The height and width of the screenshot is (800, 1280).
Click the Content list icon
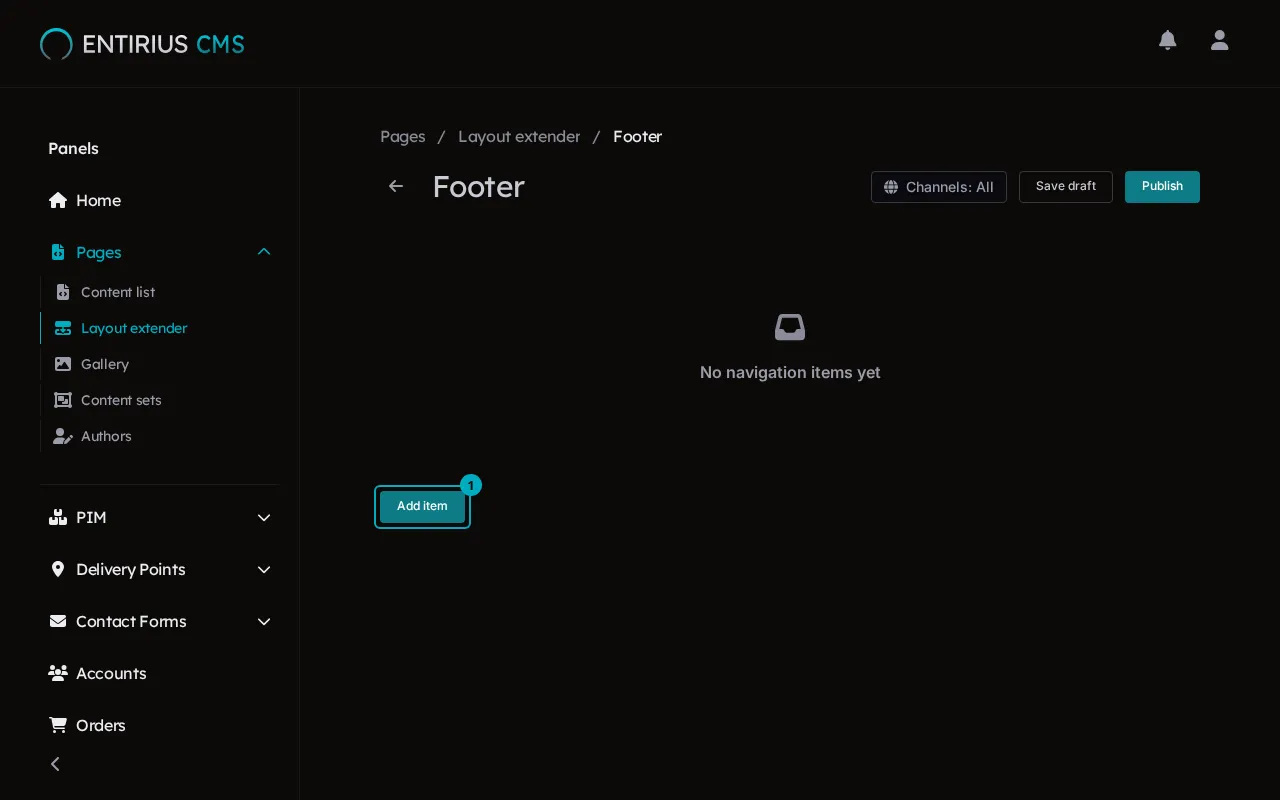[63, 292]
